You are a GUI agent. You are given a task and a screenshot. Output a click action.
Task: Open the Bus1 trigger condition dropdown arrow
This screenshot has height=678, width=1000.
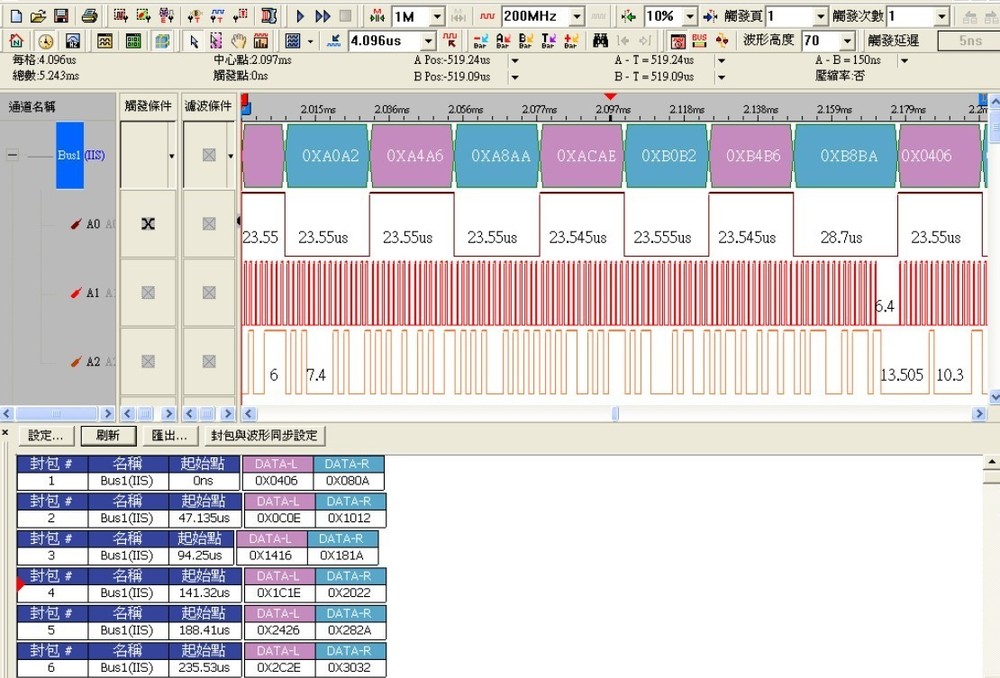172,156
